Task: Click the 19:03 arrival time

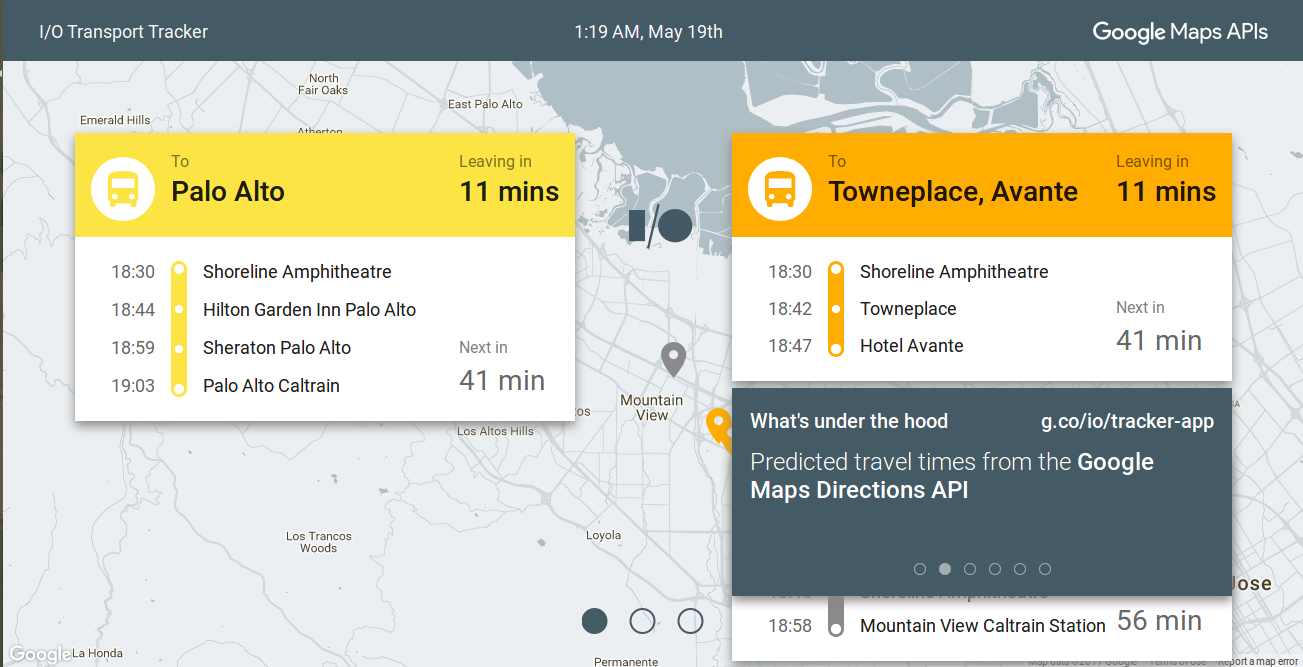Action: point(133,386)
